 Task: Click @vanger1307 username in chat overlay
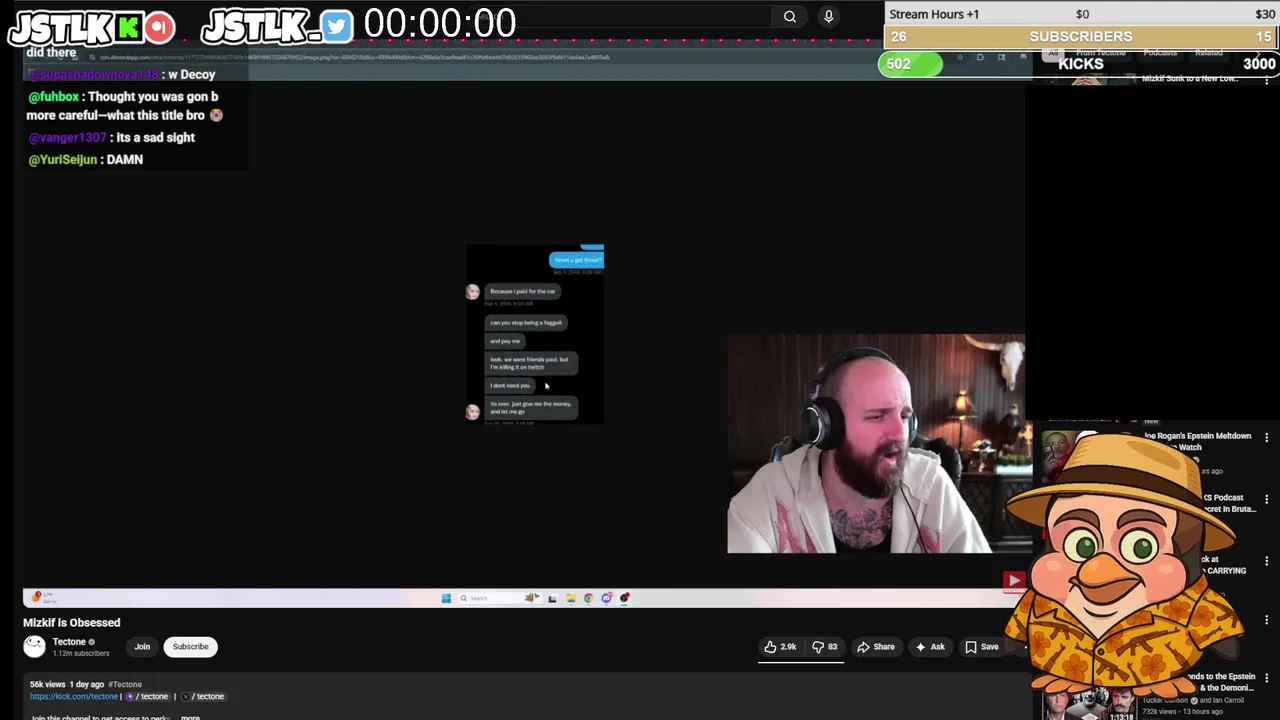(x=67, y=138)
